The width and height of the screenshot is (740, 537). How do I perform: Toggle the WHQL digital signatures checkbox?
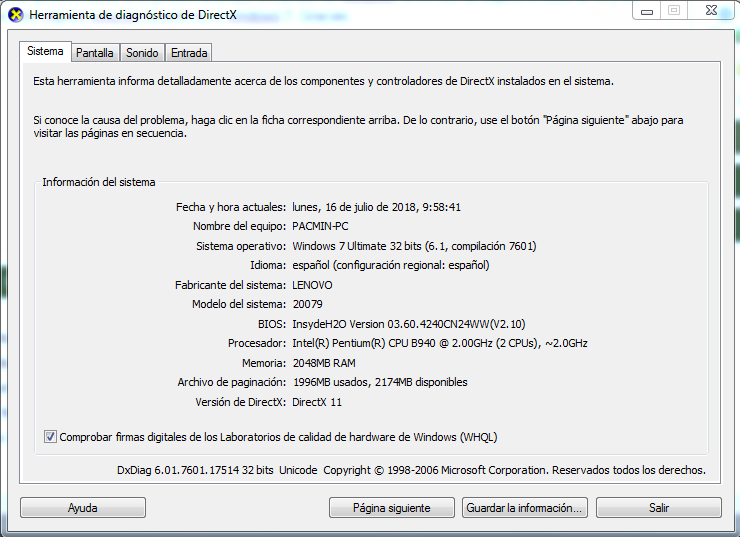pyautogui.click(x=50, y=437)
